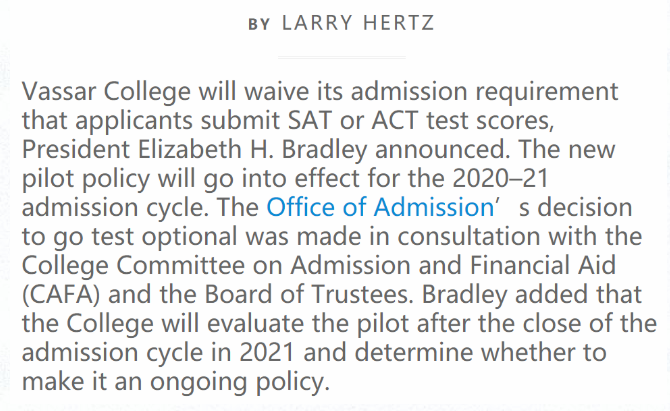Click the words "College Committee"
Viewport: 670px width, 411px height.
click(117, 265)
